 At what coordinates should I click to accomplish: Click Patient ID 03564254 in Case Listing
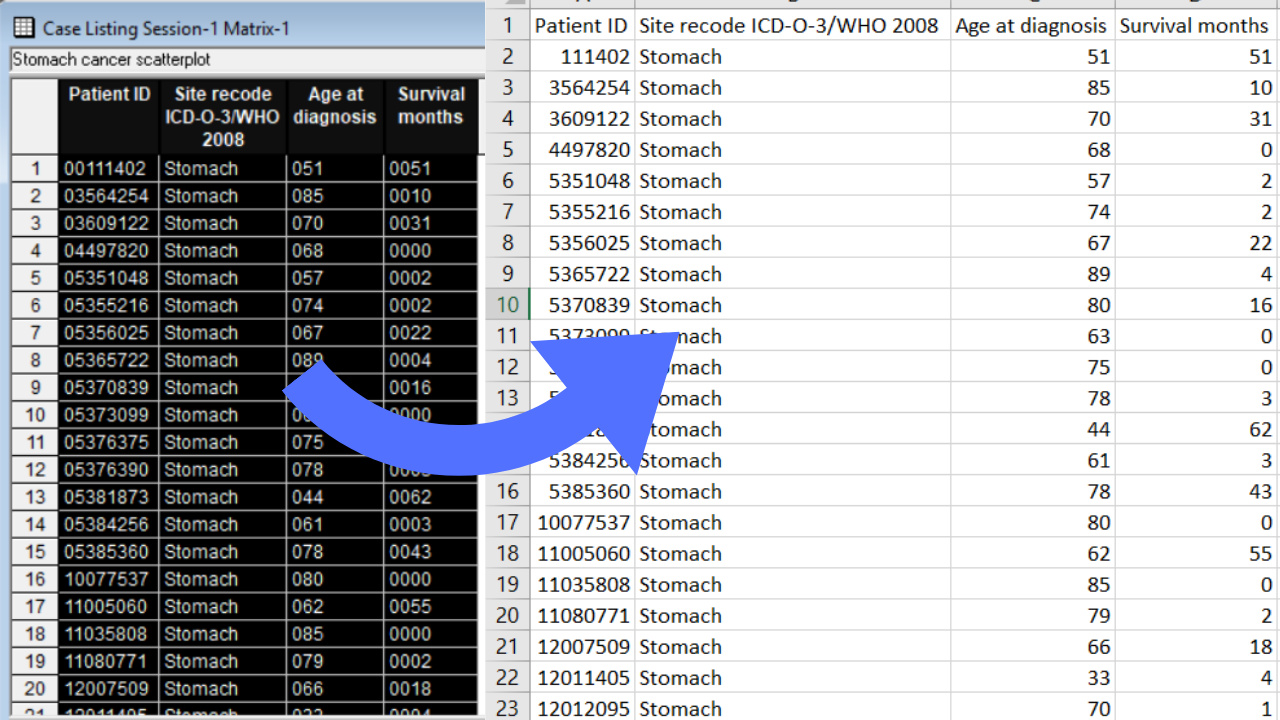pyautogui.click(x=109, y=196)
